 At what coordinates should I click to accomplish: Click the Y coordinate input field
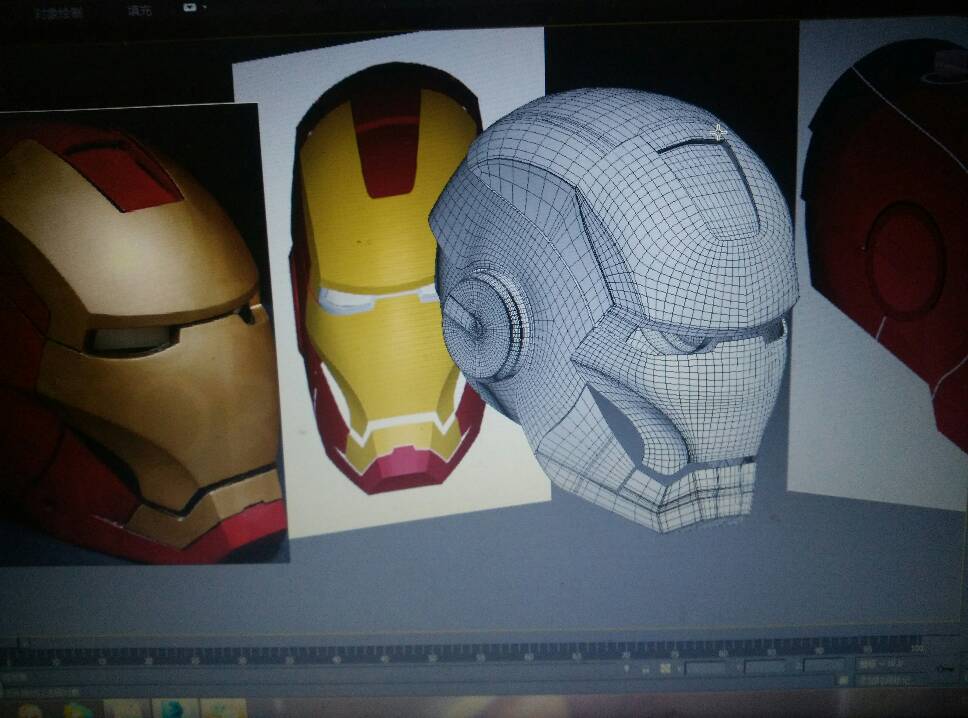(765, 666)
